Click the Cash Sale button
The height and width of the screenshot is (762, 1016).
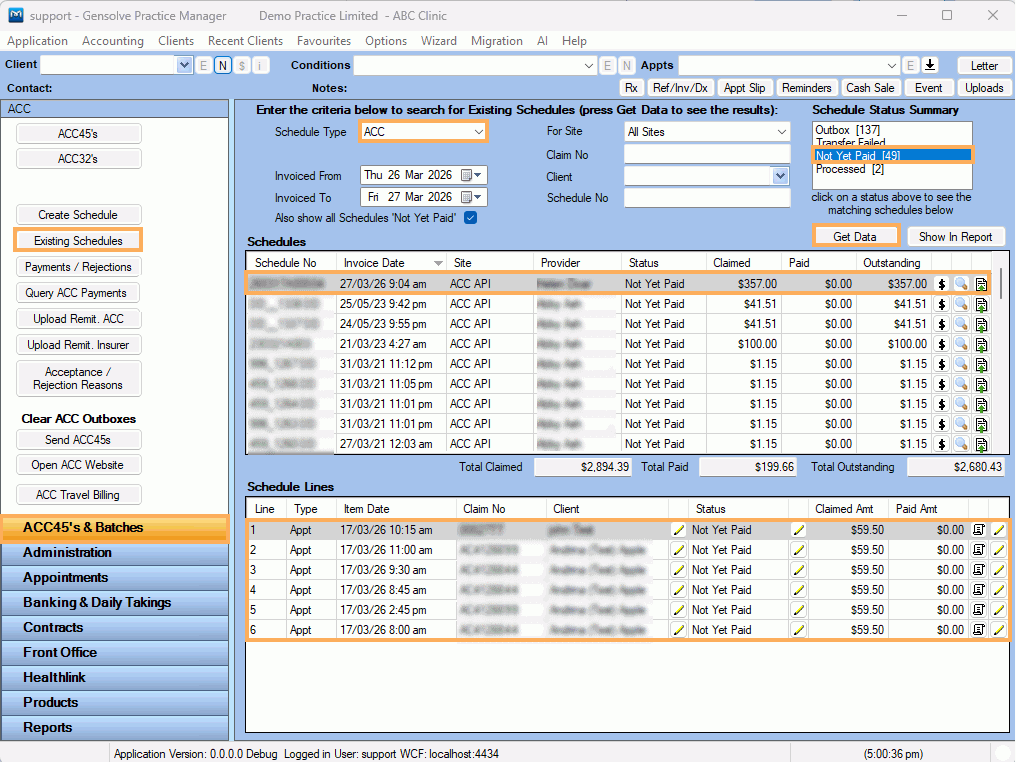point(870,87)
